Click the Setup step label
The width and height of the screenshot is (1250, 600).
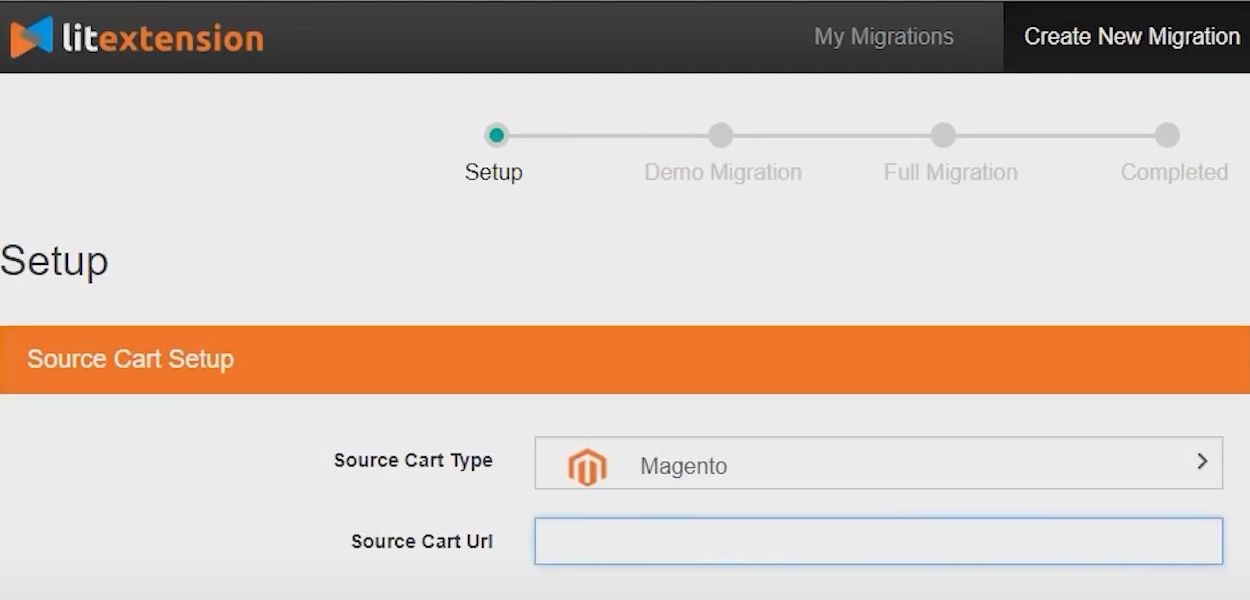click(494, 172)
